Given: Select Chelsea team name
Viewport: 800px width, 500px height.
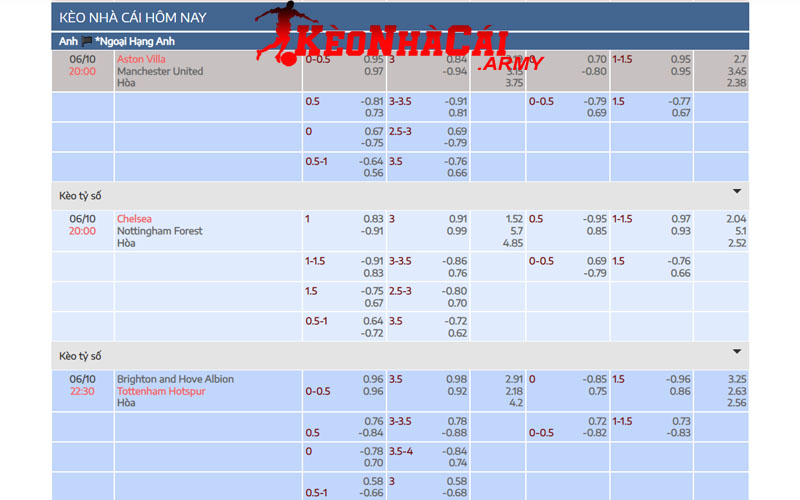Looking at the screenshot, I should click(134, 219).
